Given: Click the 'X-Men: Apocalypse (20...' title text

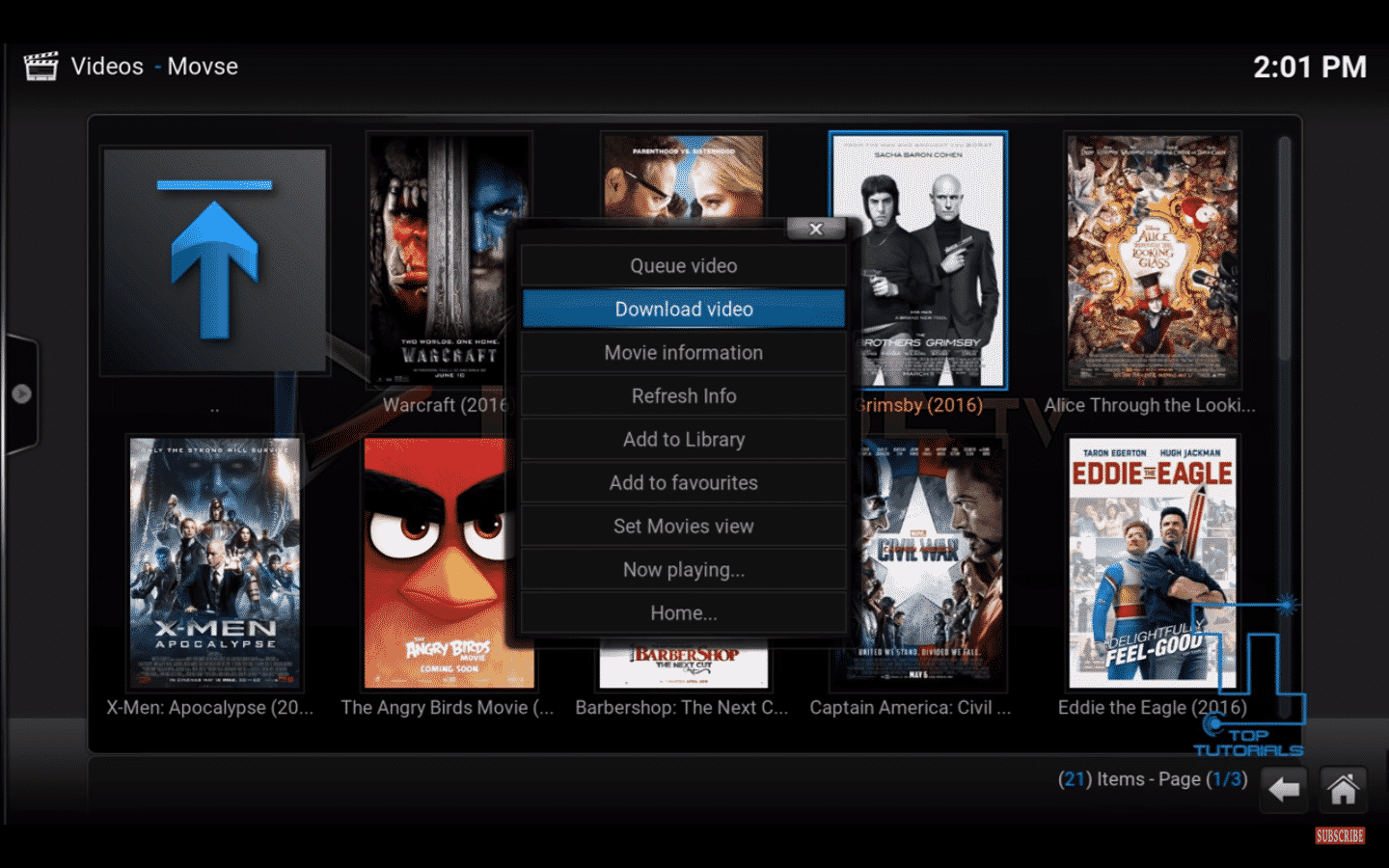Looking at the screenshot, I should pyautogui.click(x=210, y=708).
